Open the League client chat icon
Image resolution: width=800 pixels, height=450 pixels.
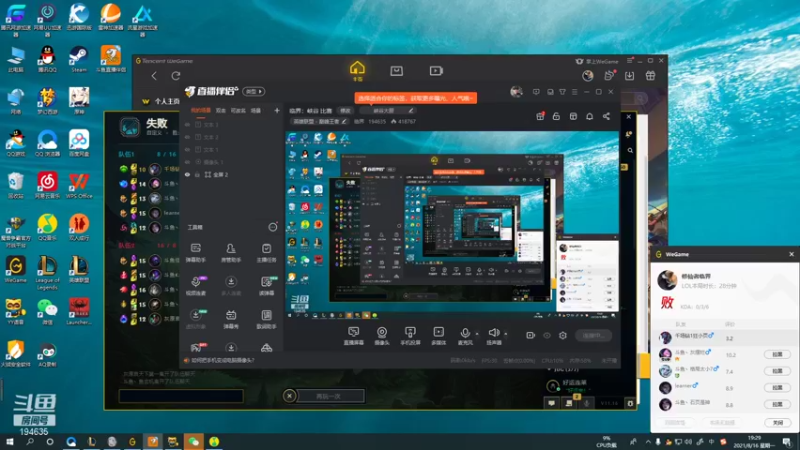click(x=552, y=403)
